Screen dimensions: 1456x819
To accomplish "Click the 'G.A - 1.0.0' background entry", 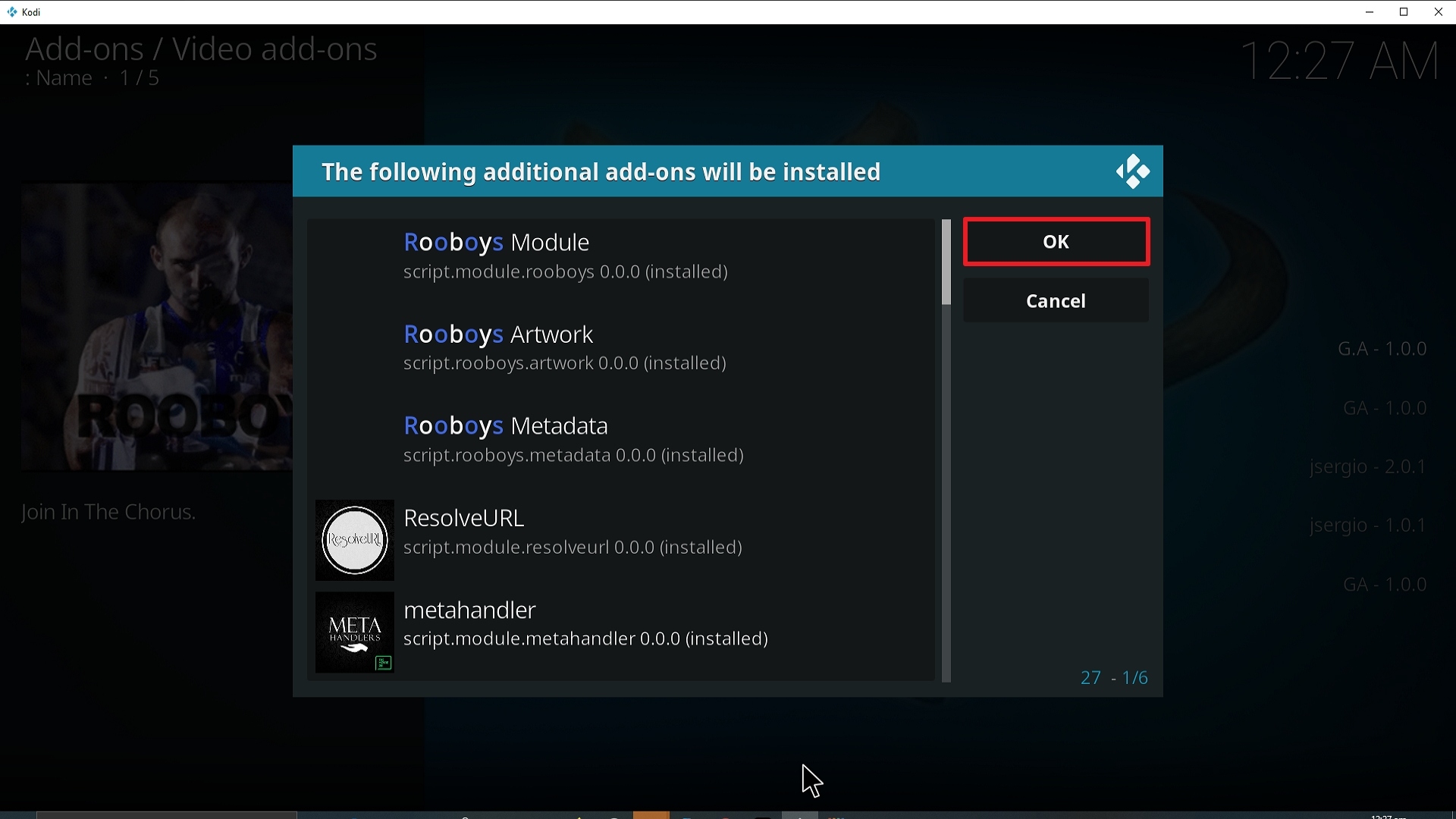I will tap(1382, 349).
